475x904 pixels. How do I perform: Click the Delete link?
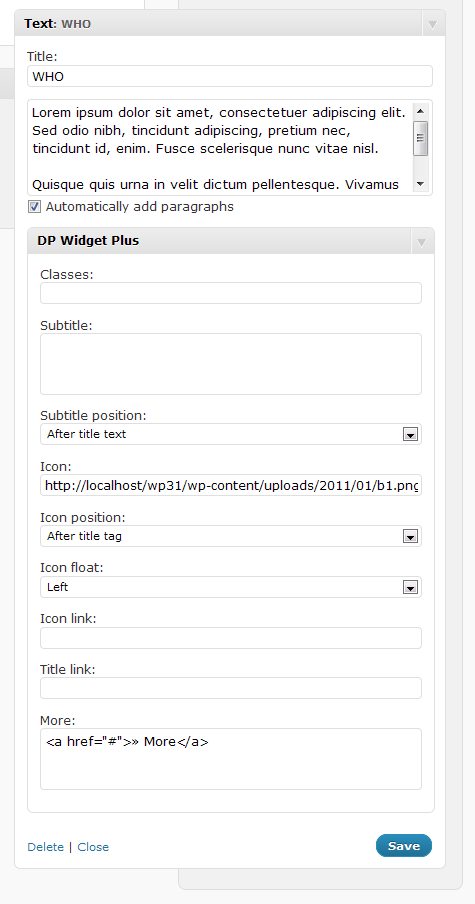[x=46, y=847]
